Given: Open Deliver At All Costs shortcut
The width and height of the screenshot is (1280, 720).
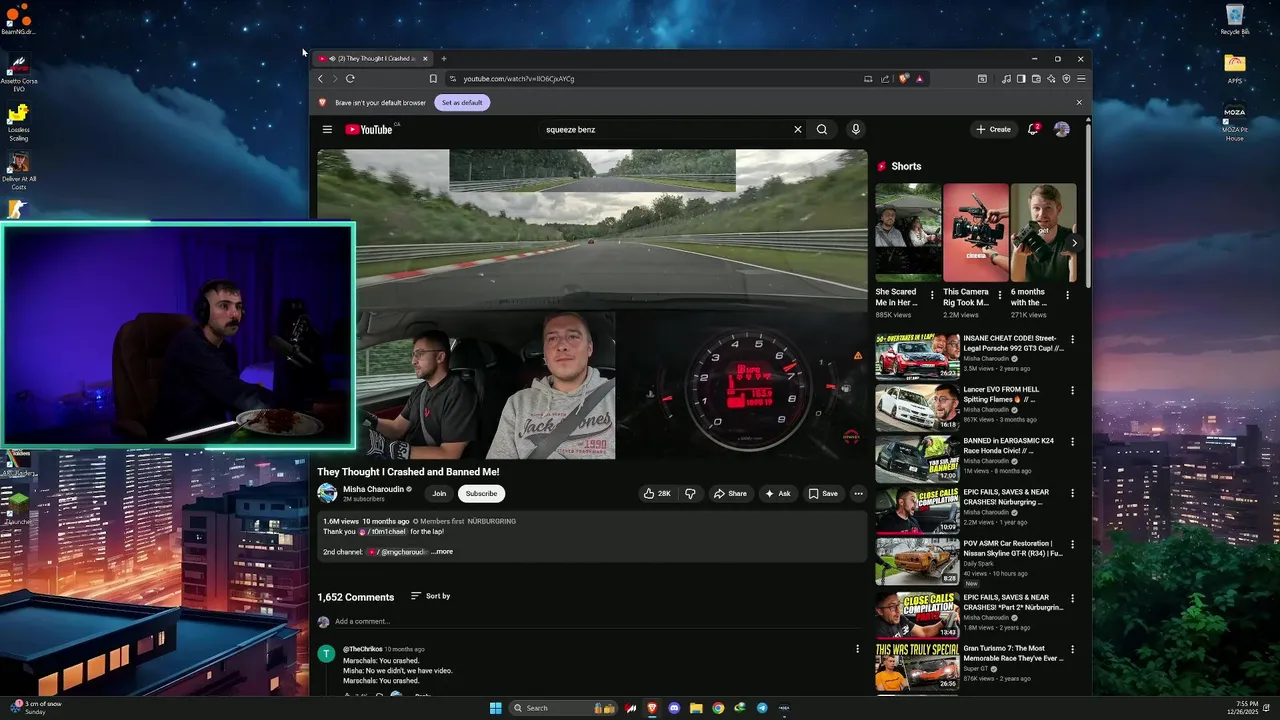Looking at the screenshot, I should [x=18, y=171].
